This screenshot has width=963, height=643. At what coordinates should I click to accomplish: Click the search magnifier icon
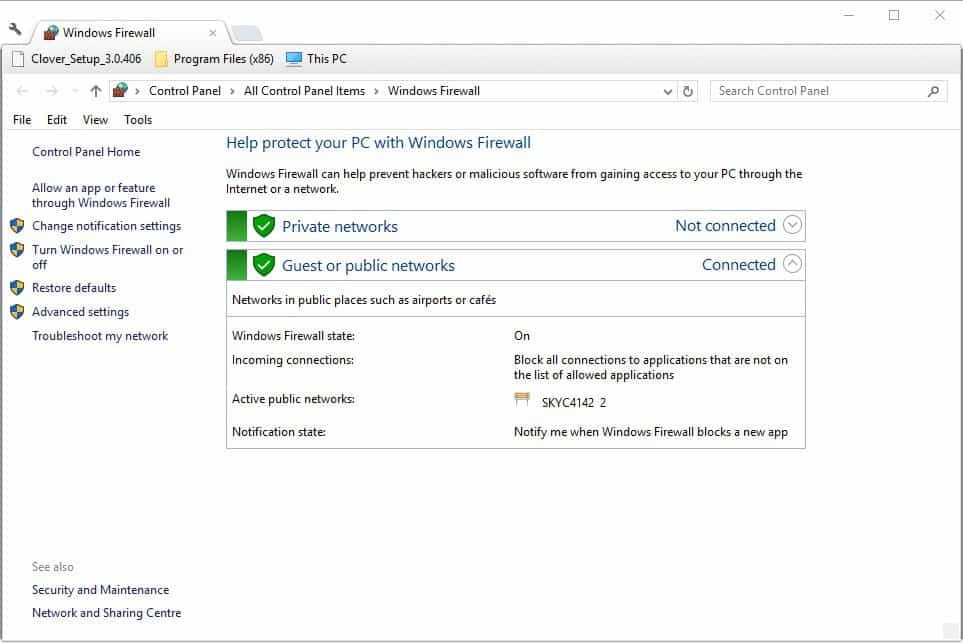point(933,91)
